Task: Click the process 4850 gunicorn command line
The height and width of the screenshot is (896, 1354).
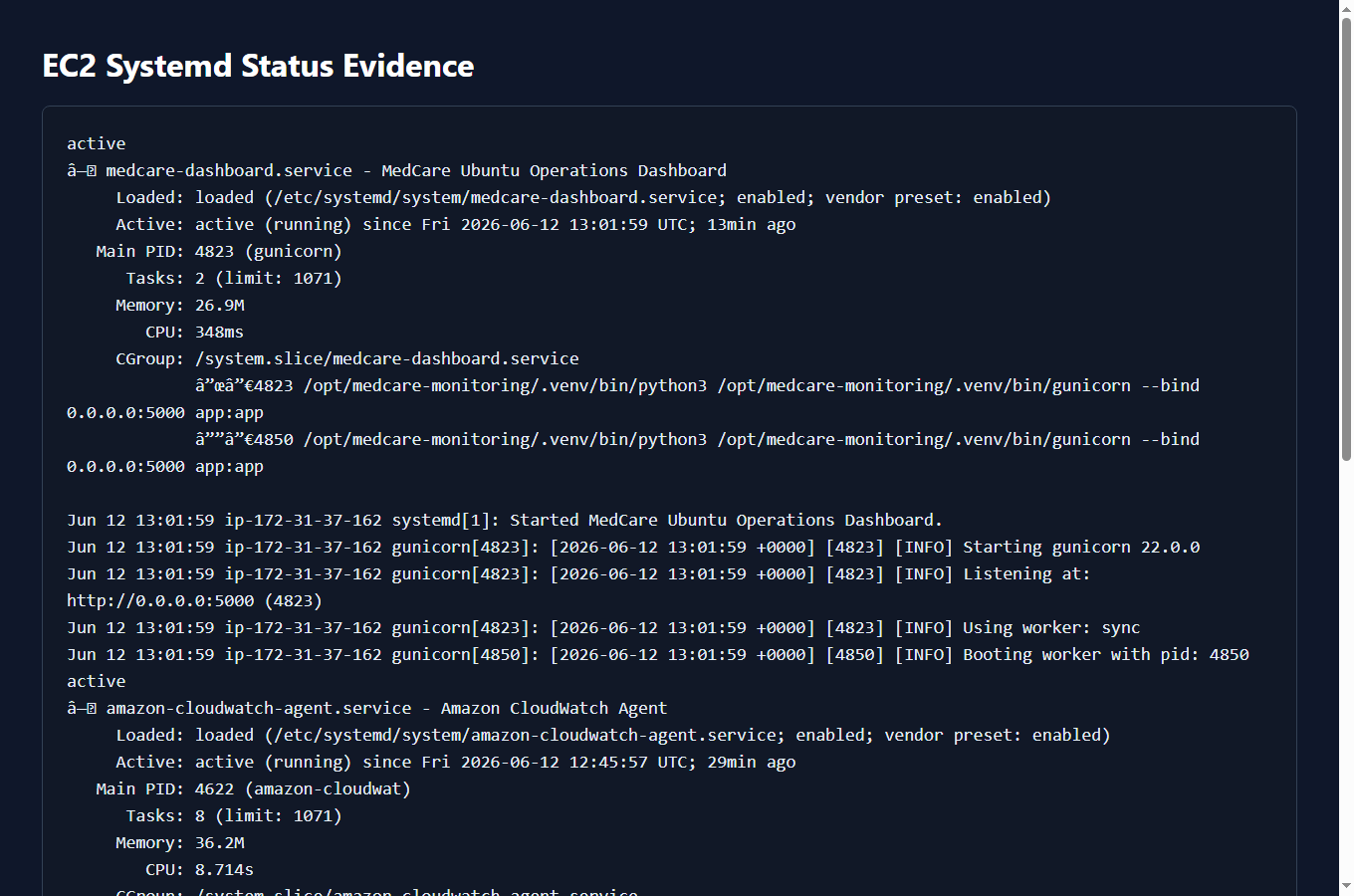Action: pyautogui.click(x=633, y=452)
